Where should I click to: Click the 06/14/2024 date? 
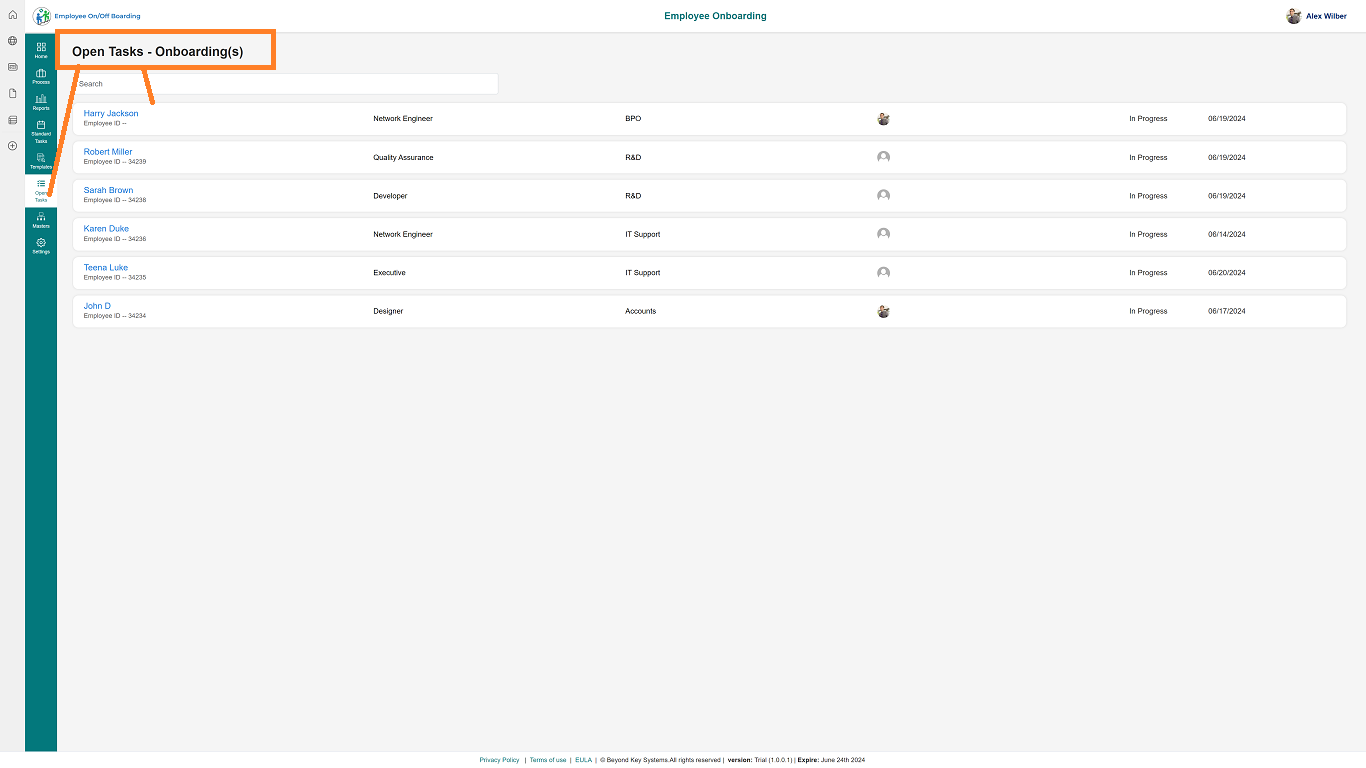click(x=1227, y=234)
